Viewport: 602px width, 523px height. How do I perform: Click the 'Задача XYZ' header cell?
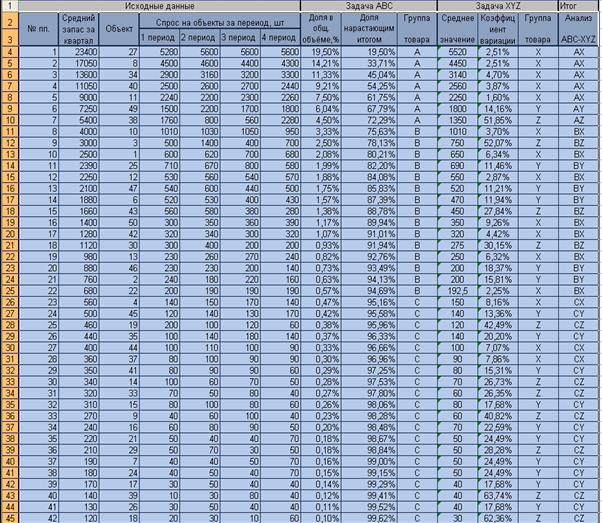tap(498, 6)
